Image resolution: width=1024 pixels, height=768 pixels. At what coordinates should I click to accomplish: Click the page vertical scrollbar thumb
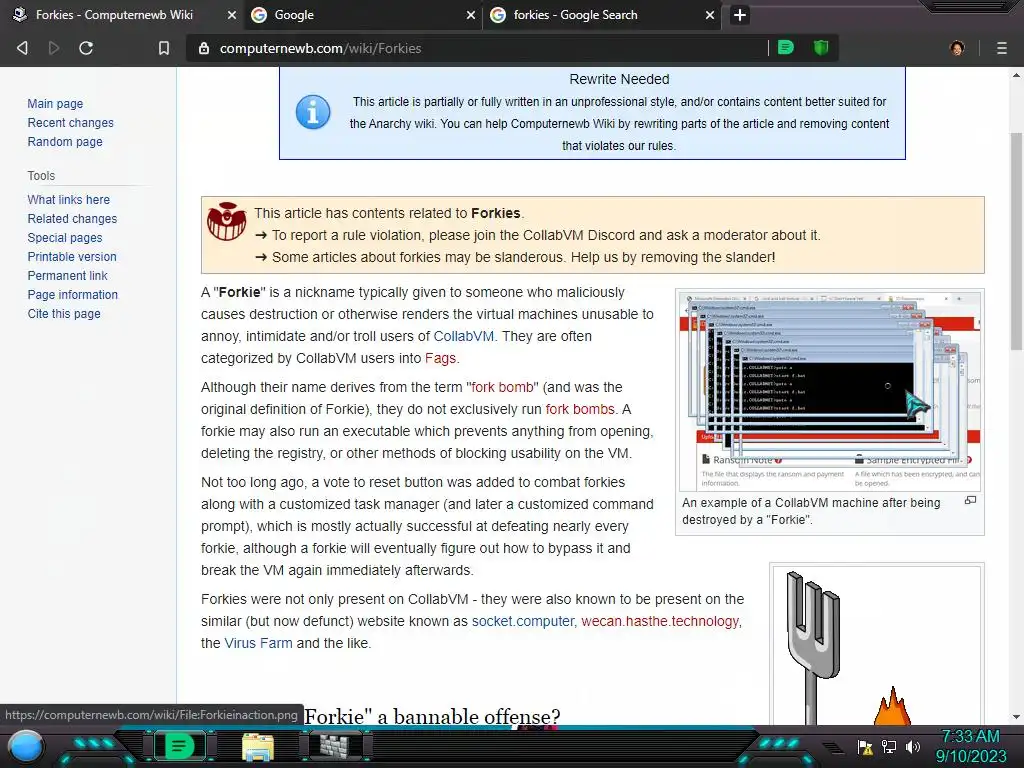pos(1016,242)
